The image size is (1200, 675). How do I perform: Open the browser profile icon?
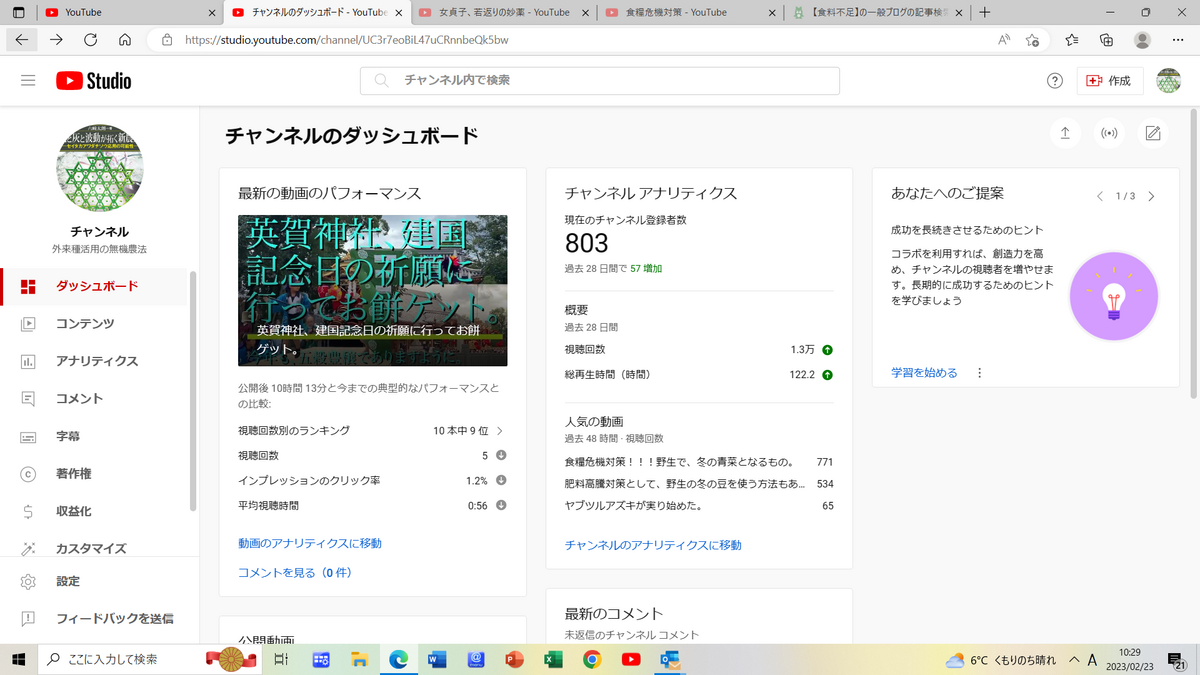coord(1142,40)
